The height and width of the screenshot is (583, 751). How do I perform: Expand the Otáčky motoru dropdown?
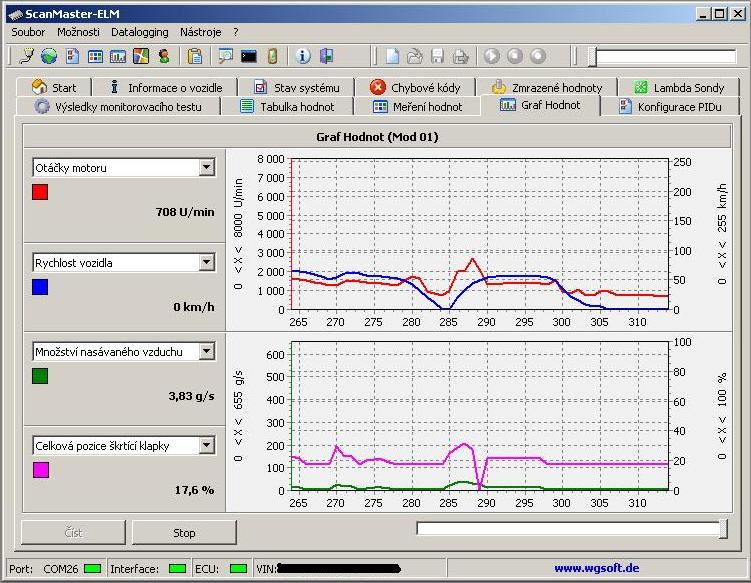tap(206, 168)
